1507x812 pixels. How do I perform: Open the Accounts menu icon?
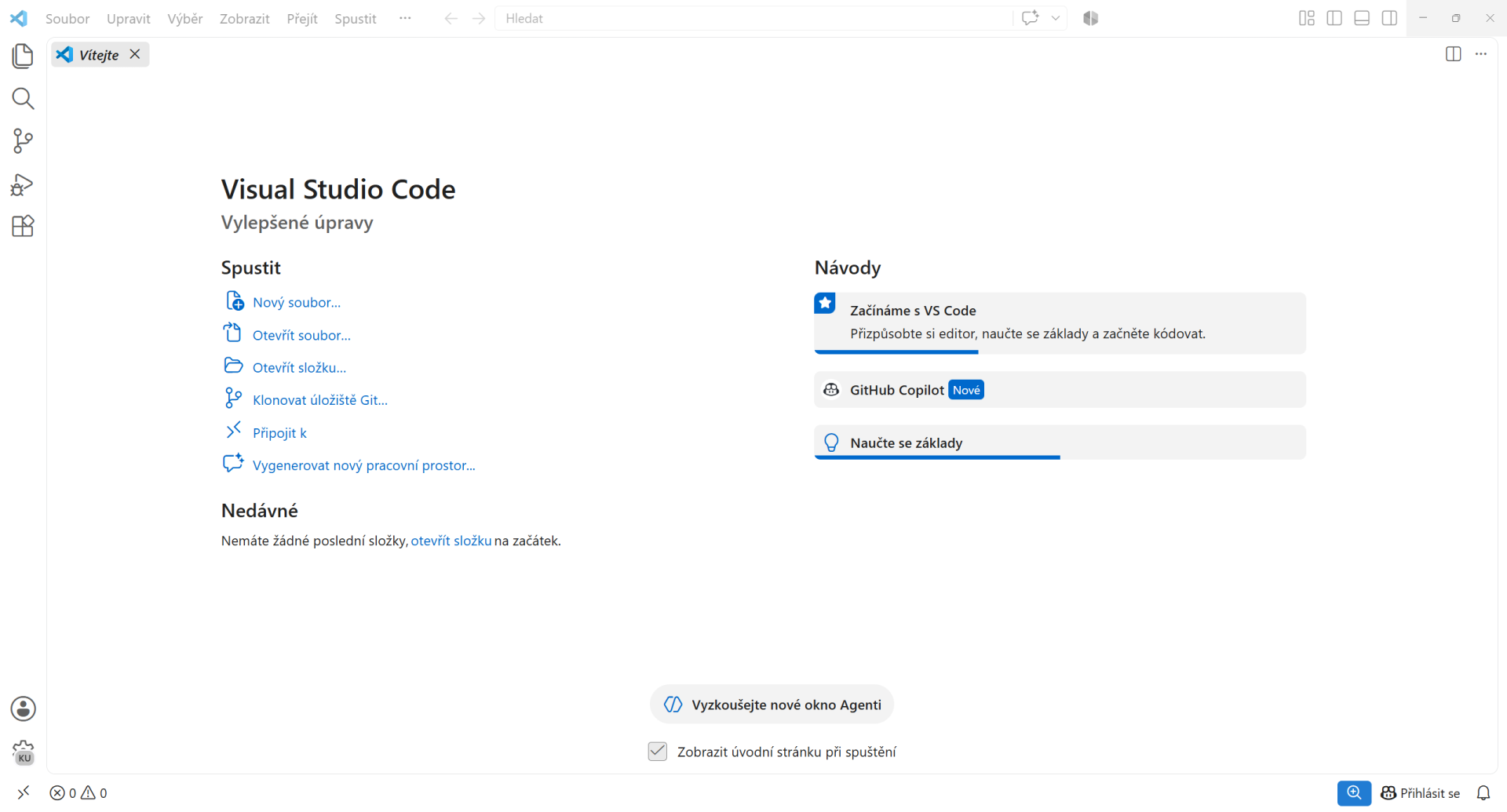click(23, 708)
